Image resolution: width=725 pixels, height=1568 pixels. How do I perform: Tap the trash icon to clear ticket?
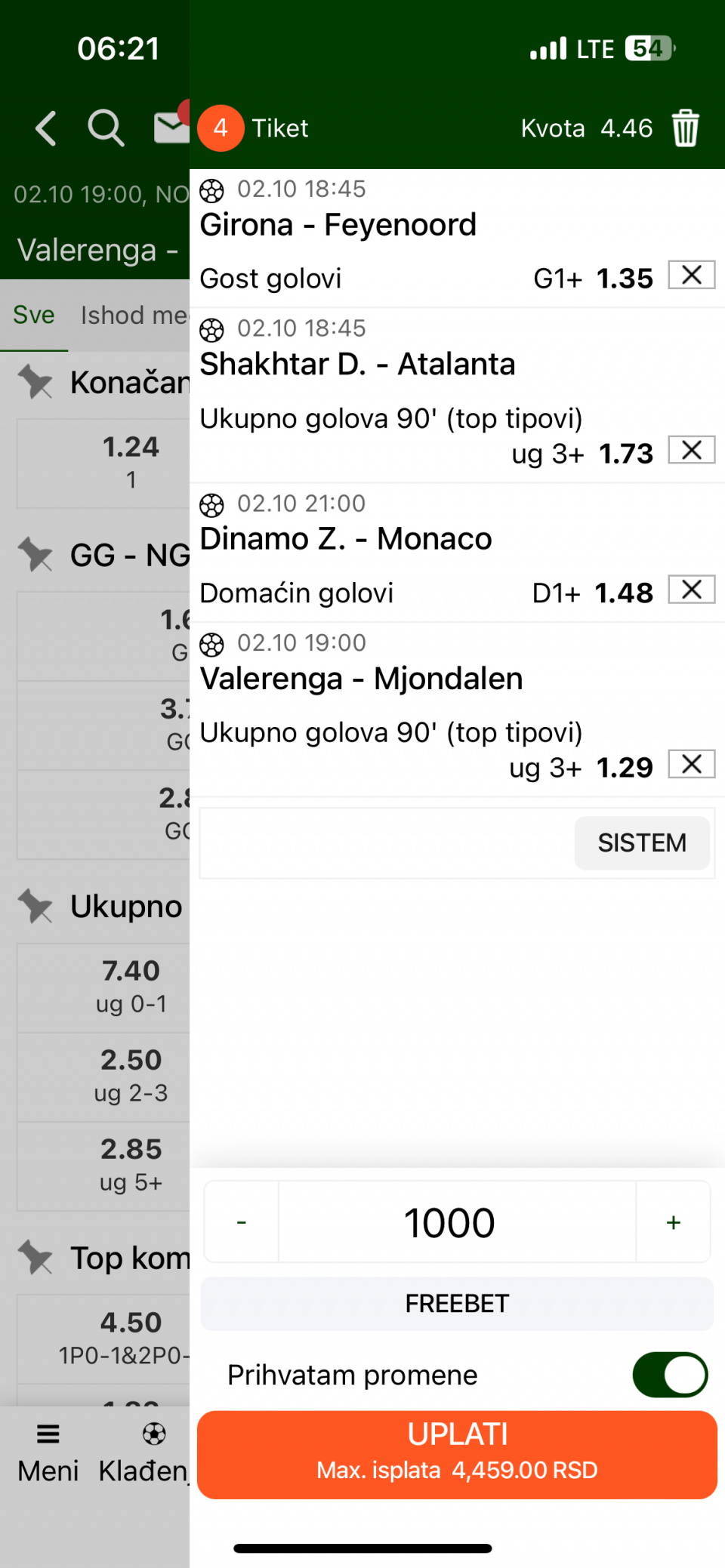click(x=685, y=128)
